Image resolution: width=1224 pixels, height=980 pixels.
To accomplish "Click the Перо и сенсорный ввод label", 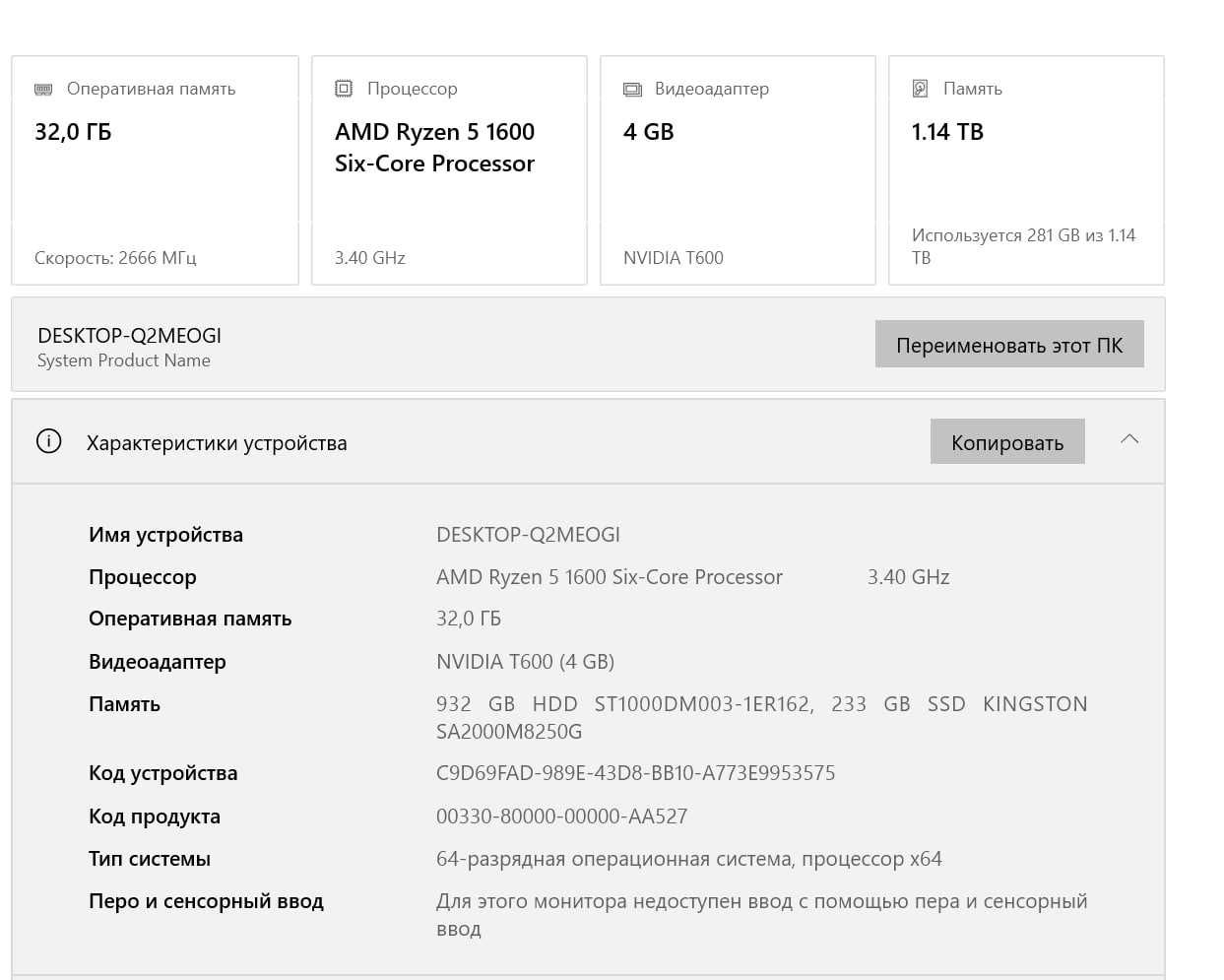I will click(x=206, y=901).
